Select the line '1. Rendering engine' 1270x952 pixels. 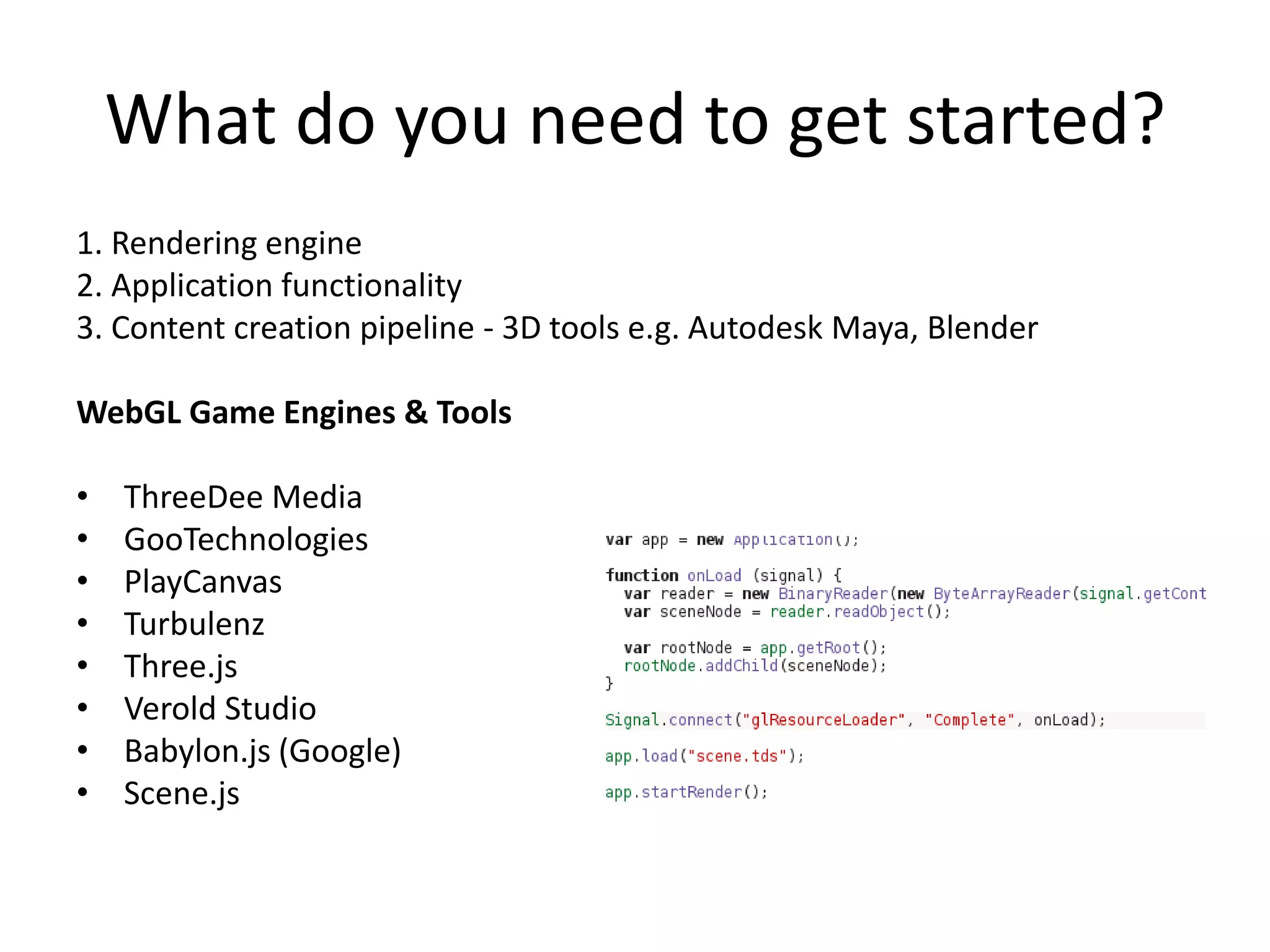pyautogui.click(x=219, y=244)
